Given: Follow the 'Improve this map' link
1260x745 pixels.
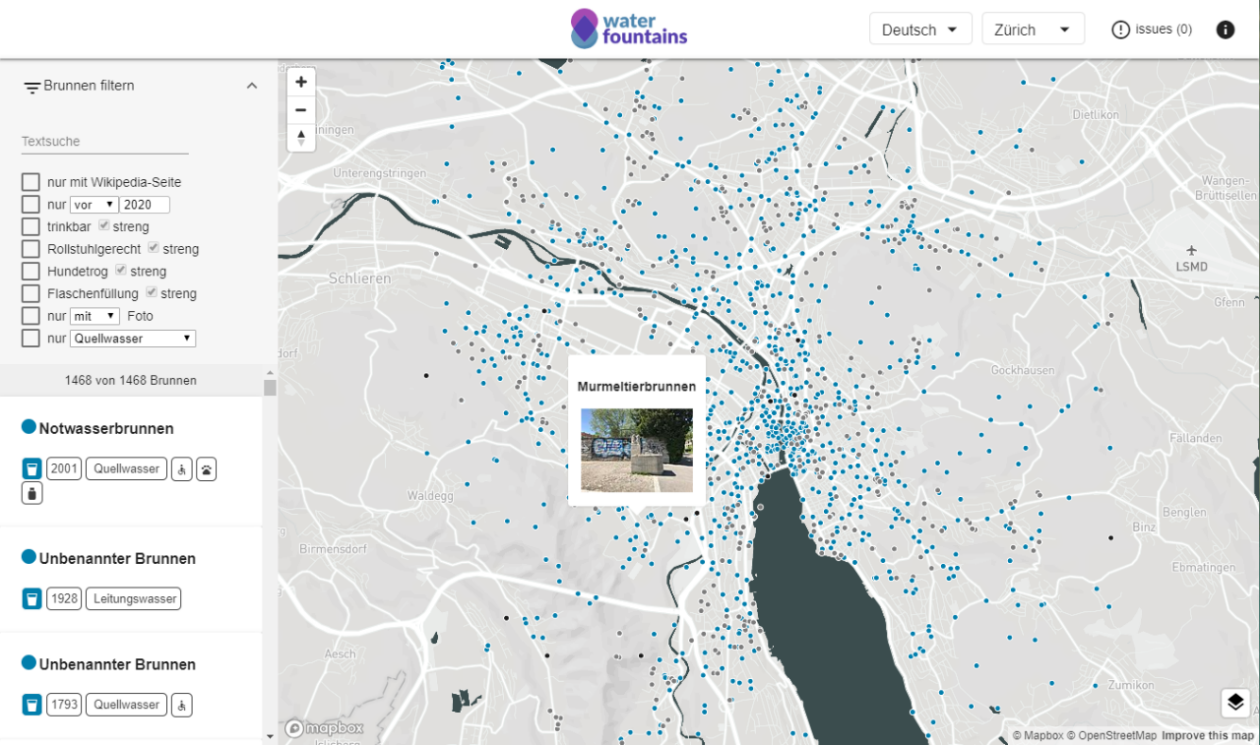Looking at the screenshot, I should coord(1207,736).
